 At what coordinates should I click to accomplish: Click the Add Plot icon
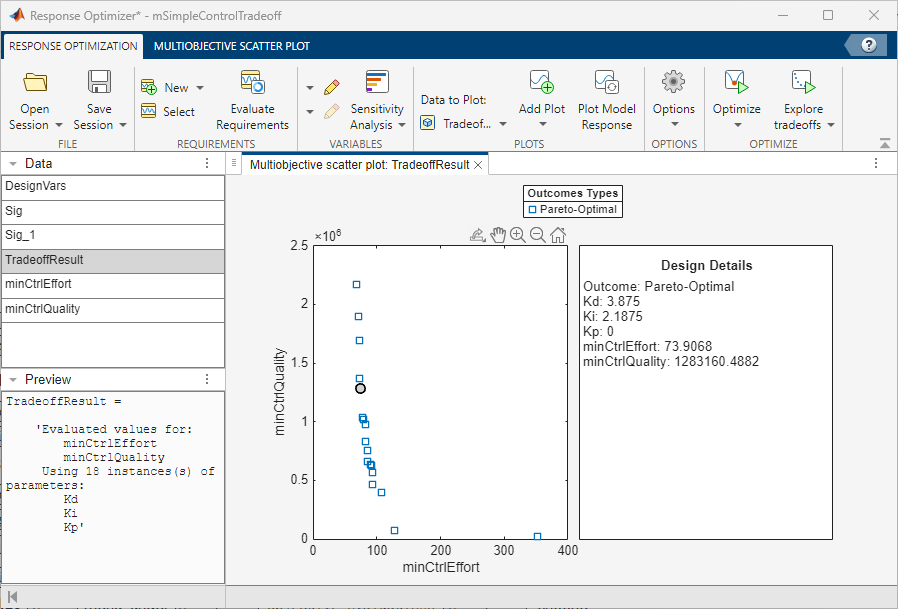541,83
